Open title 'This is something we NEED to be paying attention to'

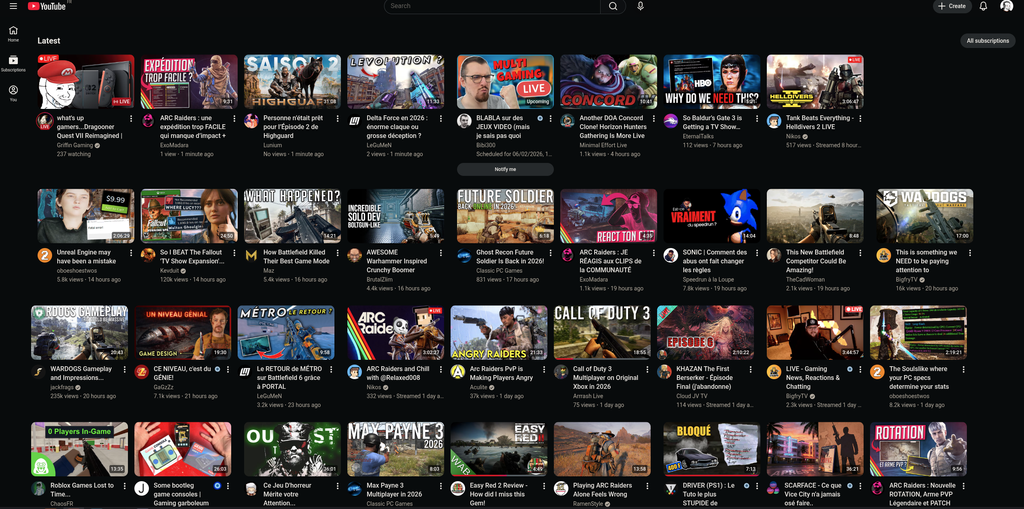pyautogui.click(x=926, y=261)
